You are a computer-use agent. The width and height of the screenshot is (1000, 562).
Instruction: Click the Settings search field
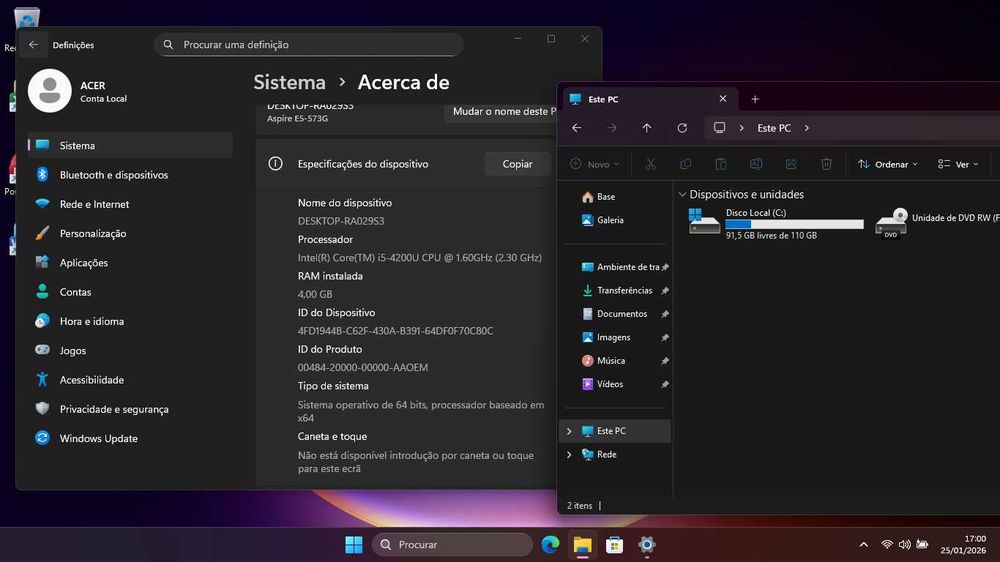tap(309, 45)
